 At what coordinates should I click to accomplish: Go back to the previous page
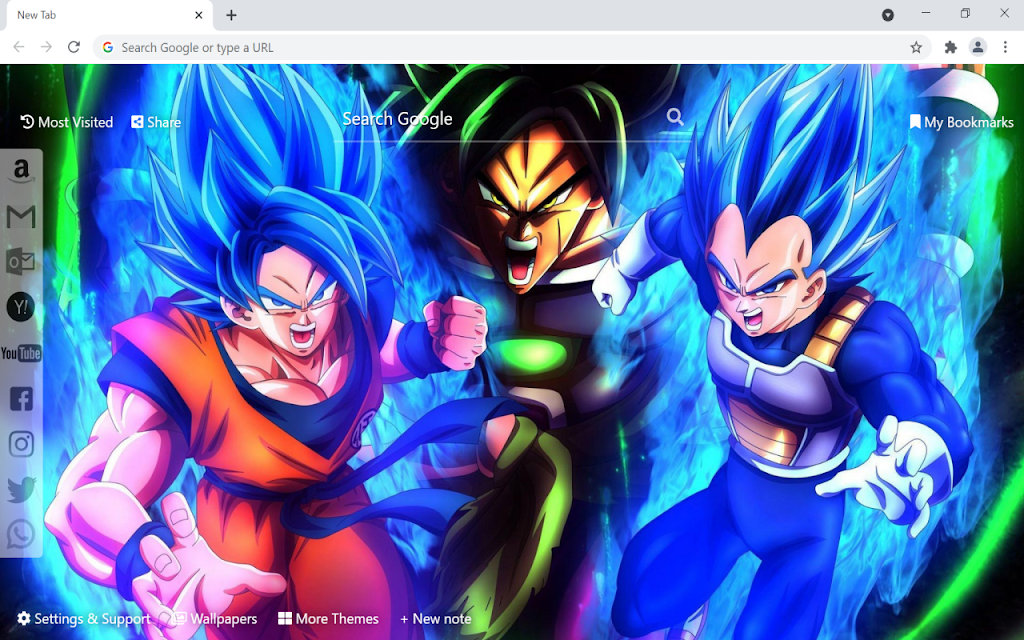(x=19, y=47)
